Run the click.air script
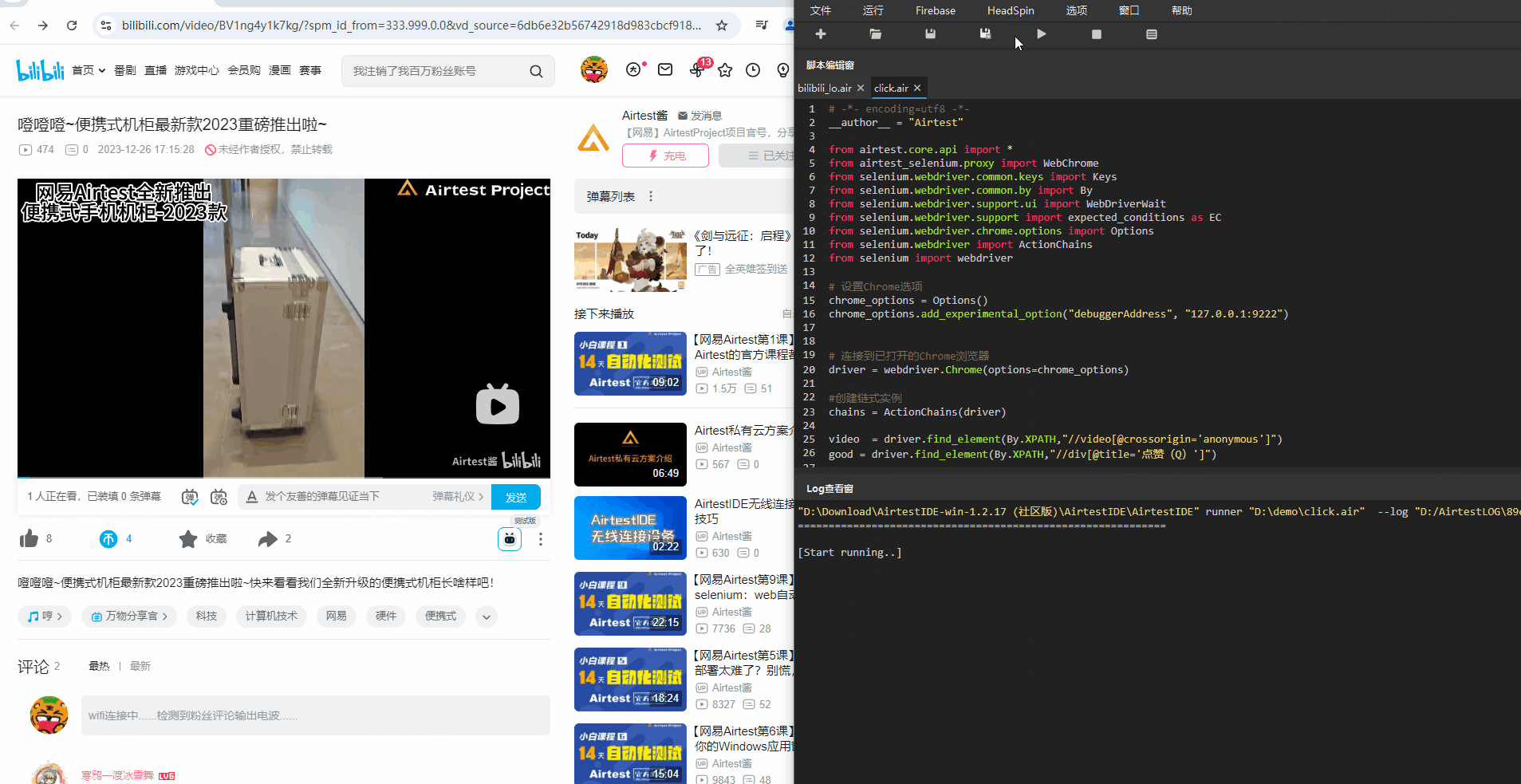The image size is (1521, 784). tap(1041, 34)
